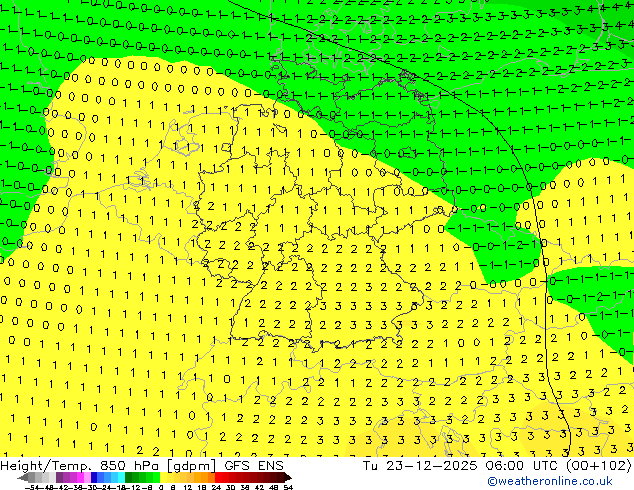Screen dimensions: 634x490
Task: Select the Tu 23-12-2025 06:00 UTC timestamp
Action: [459, 465]
